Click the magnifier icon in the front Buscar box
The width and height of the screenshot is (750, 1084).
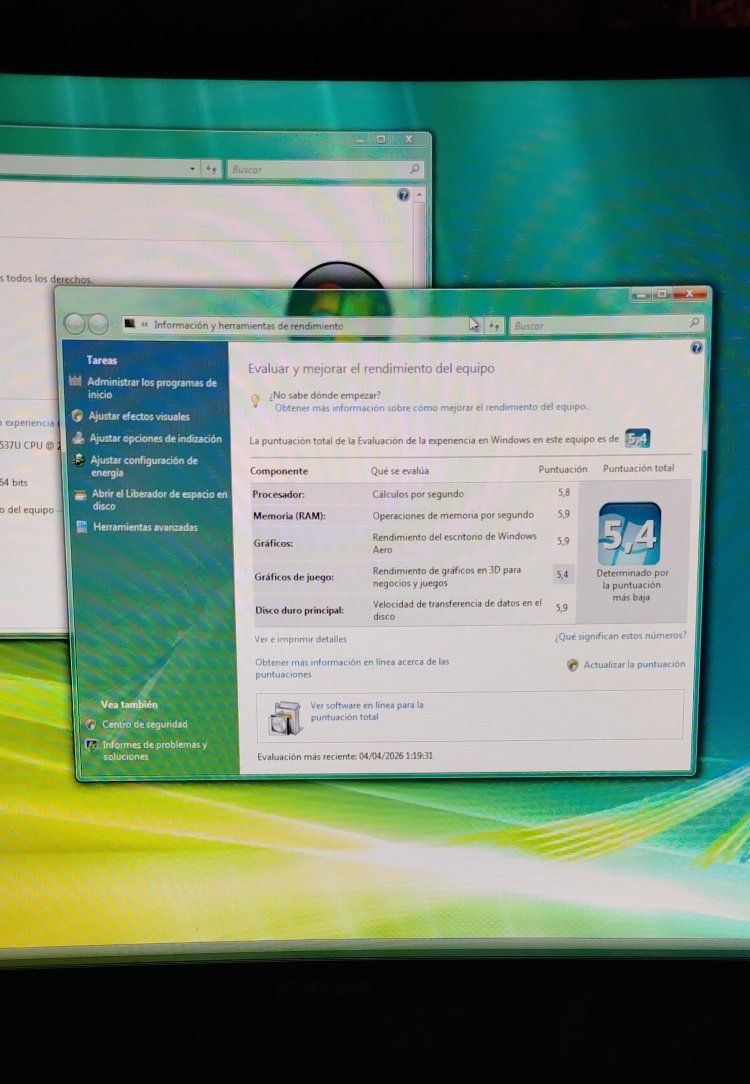pyautogui.click(x=694, y=324)
